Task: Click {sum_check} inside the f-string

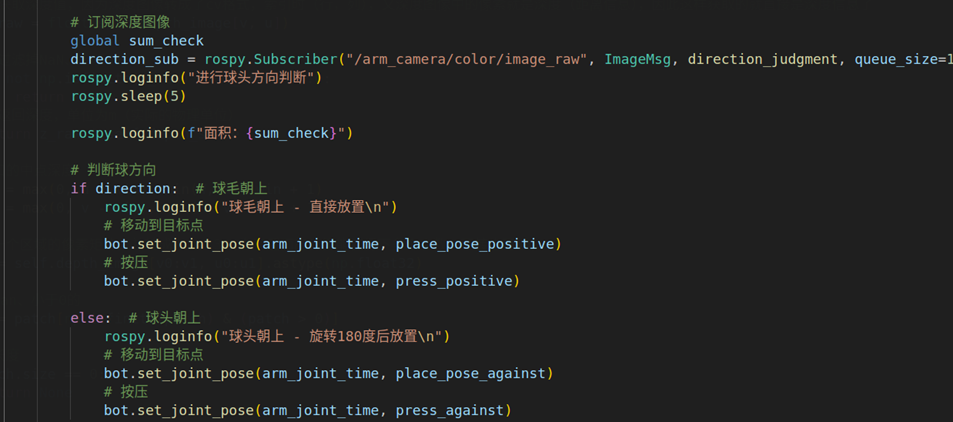Action: coord(291,133)
